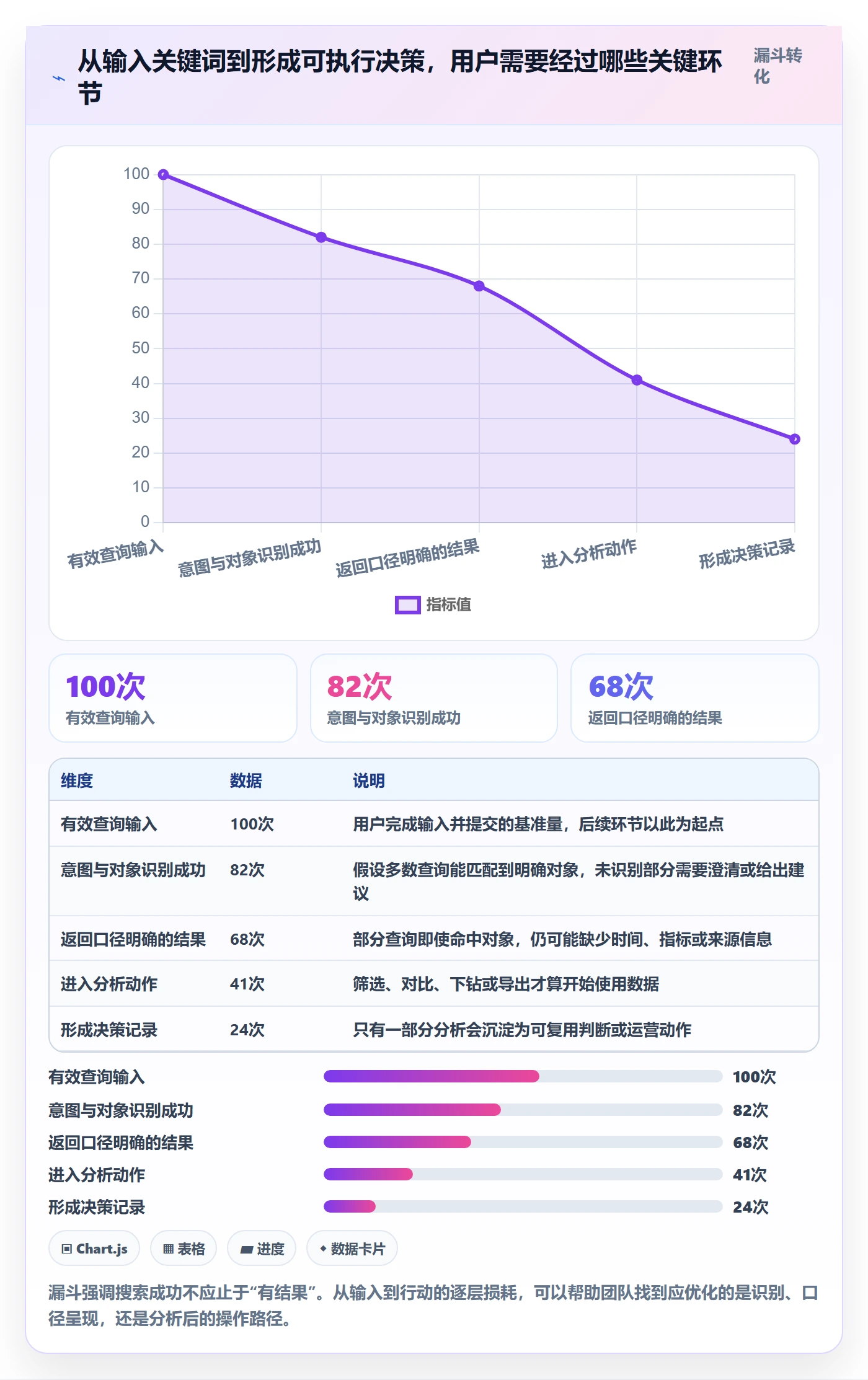Click the 有效查询输入 table row name

tap(109, 824)
